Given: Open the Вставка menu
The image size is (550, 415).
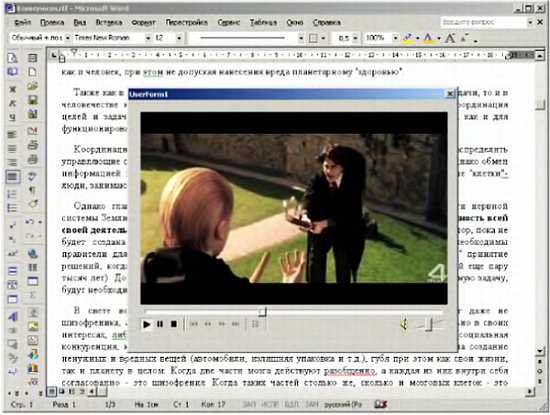Looking at the screenshot, I should pos(109,22).
